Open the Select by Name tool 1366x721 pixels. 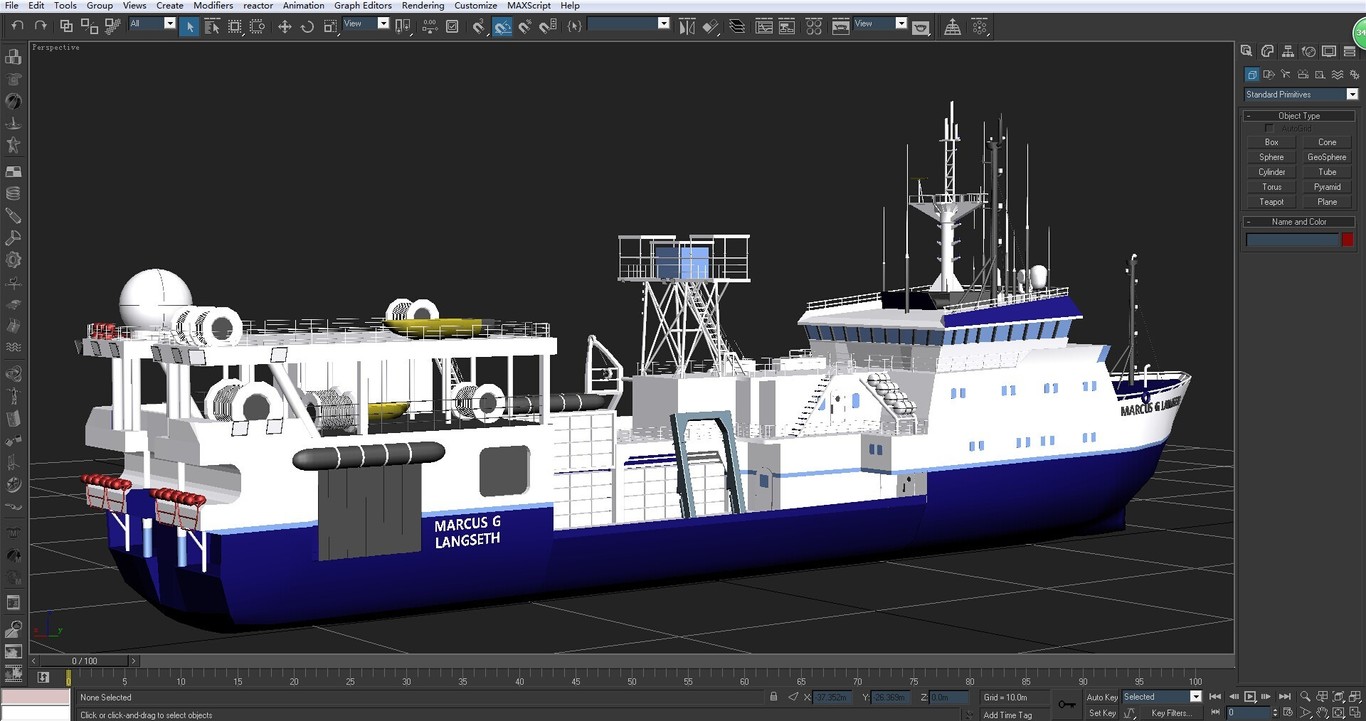[x=212, y=27]
